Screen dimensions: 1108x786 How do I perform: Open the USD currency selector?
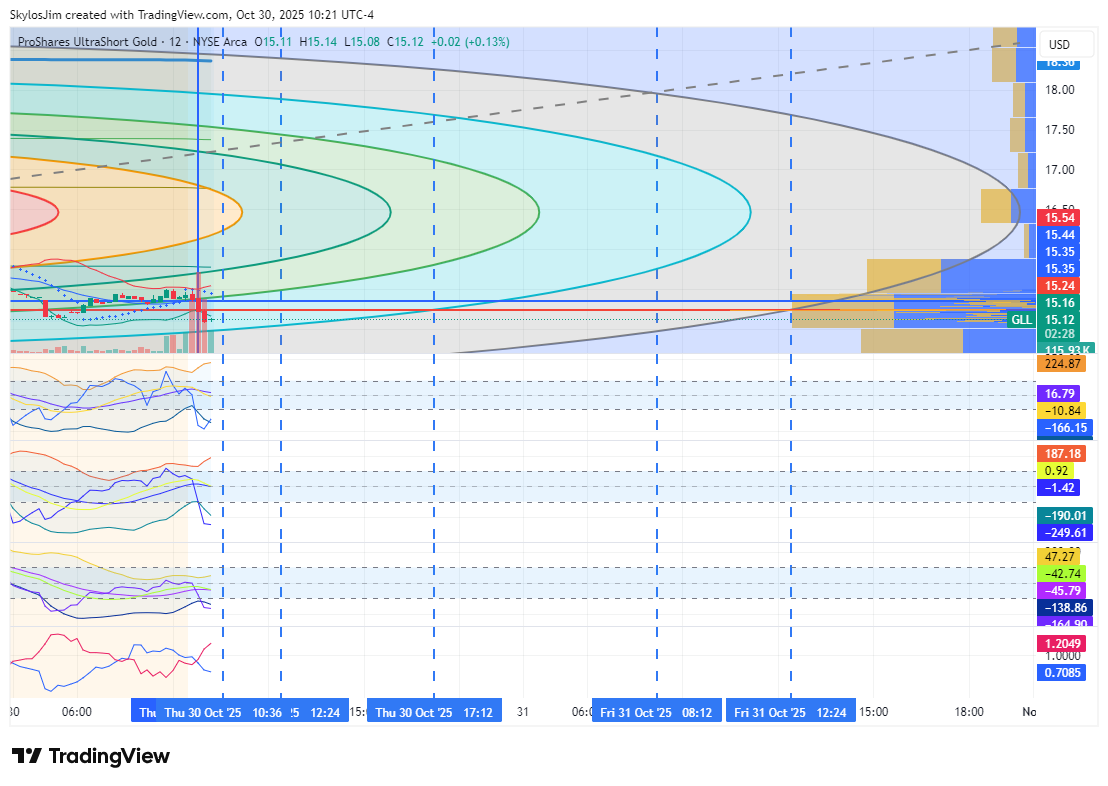coord(1058,45)
